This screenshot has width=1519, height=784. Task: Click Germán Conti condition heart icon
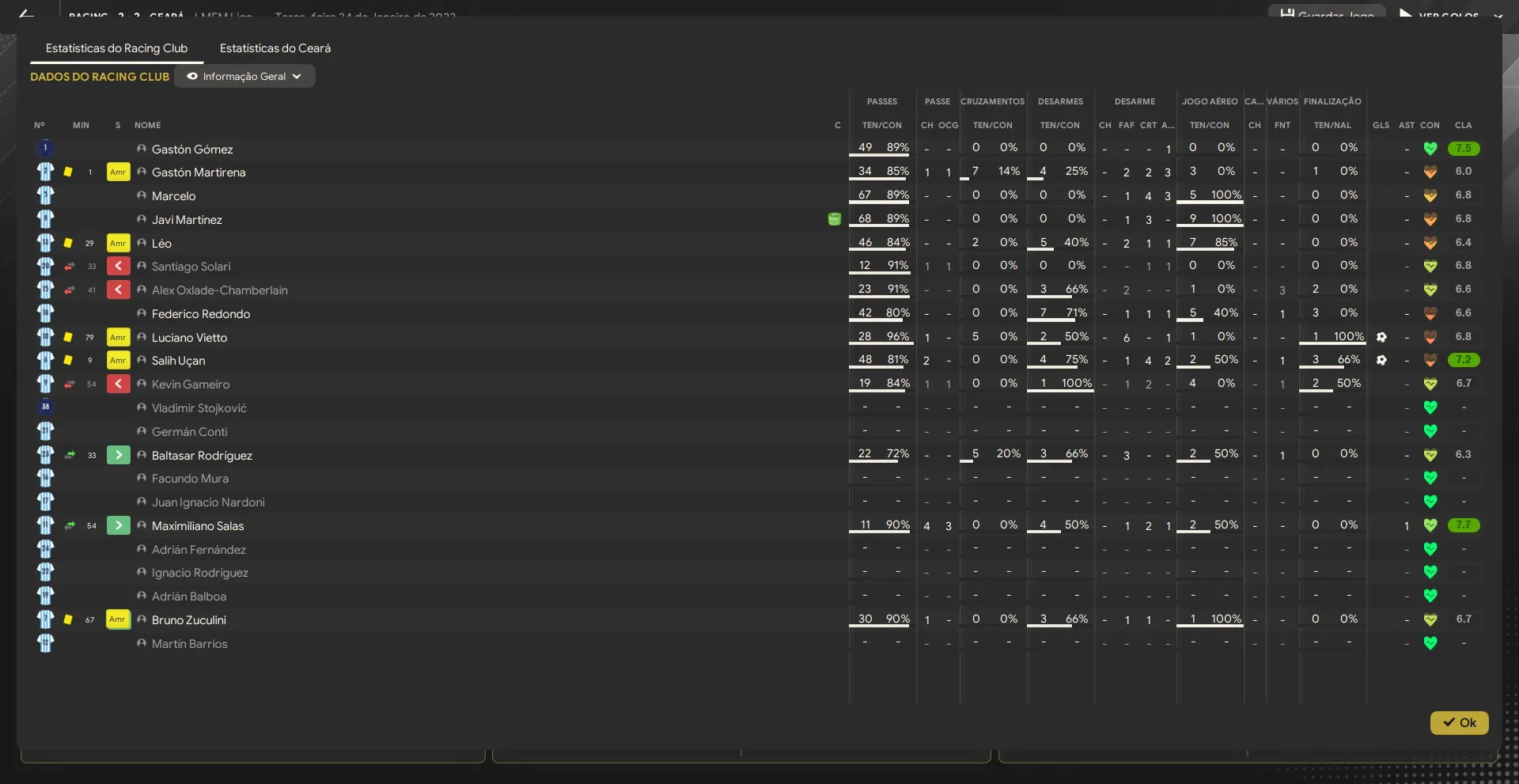[1430, 431]
